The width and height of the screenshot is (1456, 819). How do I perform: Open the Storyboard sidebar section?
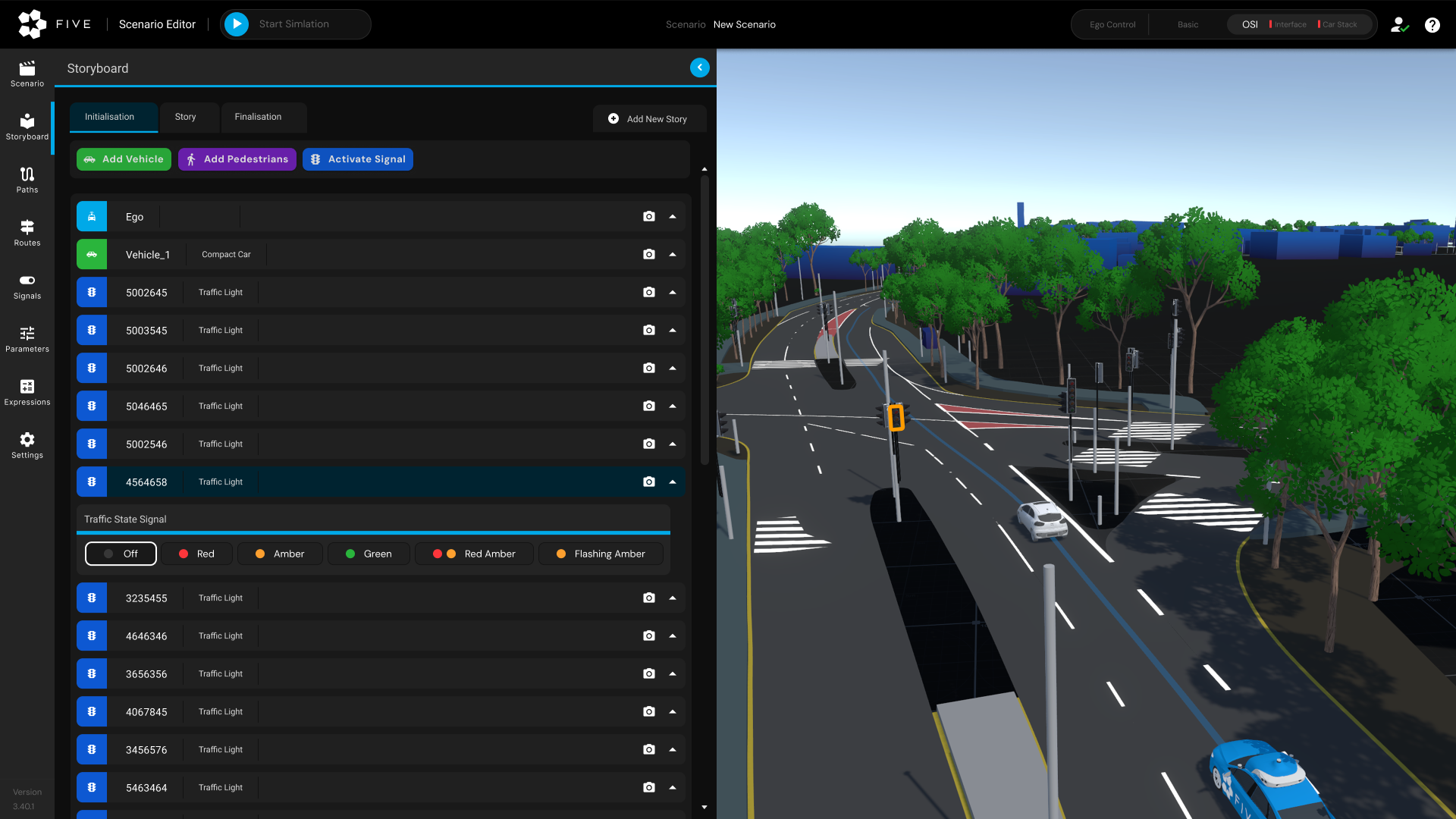[27, 127]
